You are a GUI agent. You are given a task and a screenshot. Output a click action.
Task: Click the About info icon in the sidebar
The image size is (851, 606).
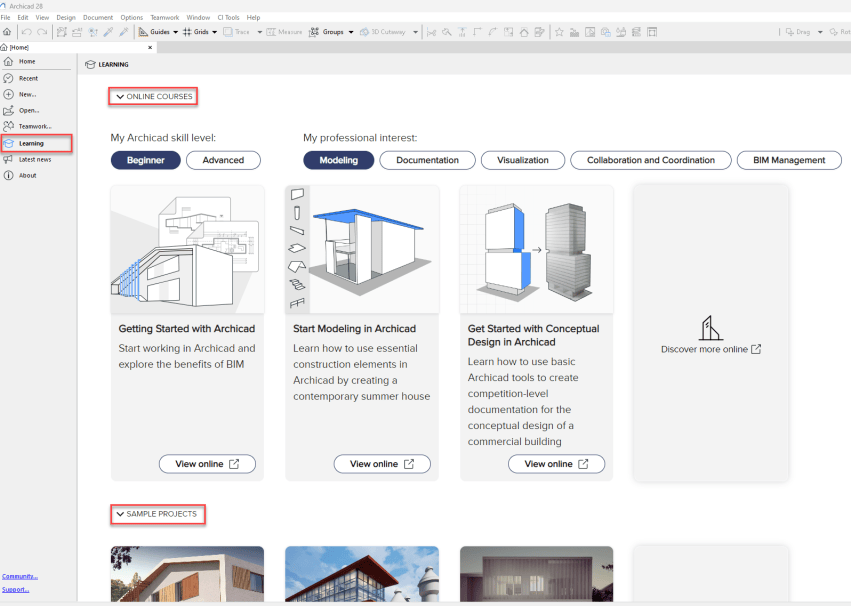pyautogui.click(x=9, y=175)
